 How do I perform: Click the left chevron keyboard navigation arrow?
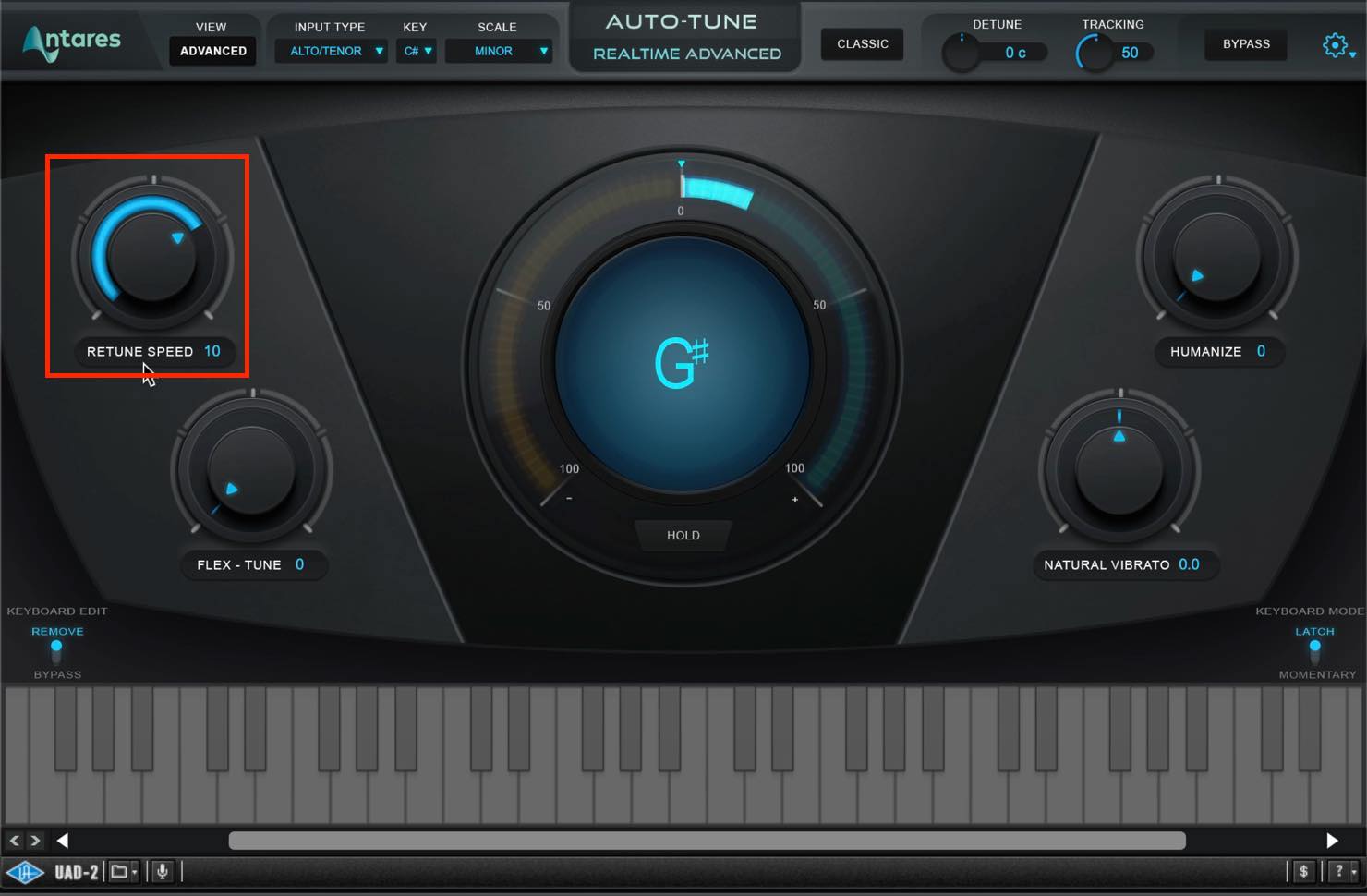point(14,841)
